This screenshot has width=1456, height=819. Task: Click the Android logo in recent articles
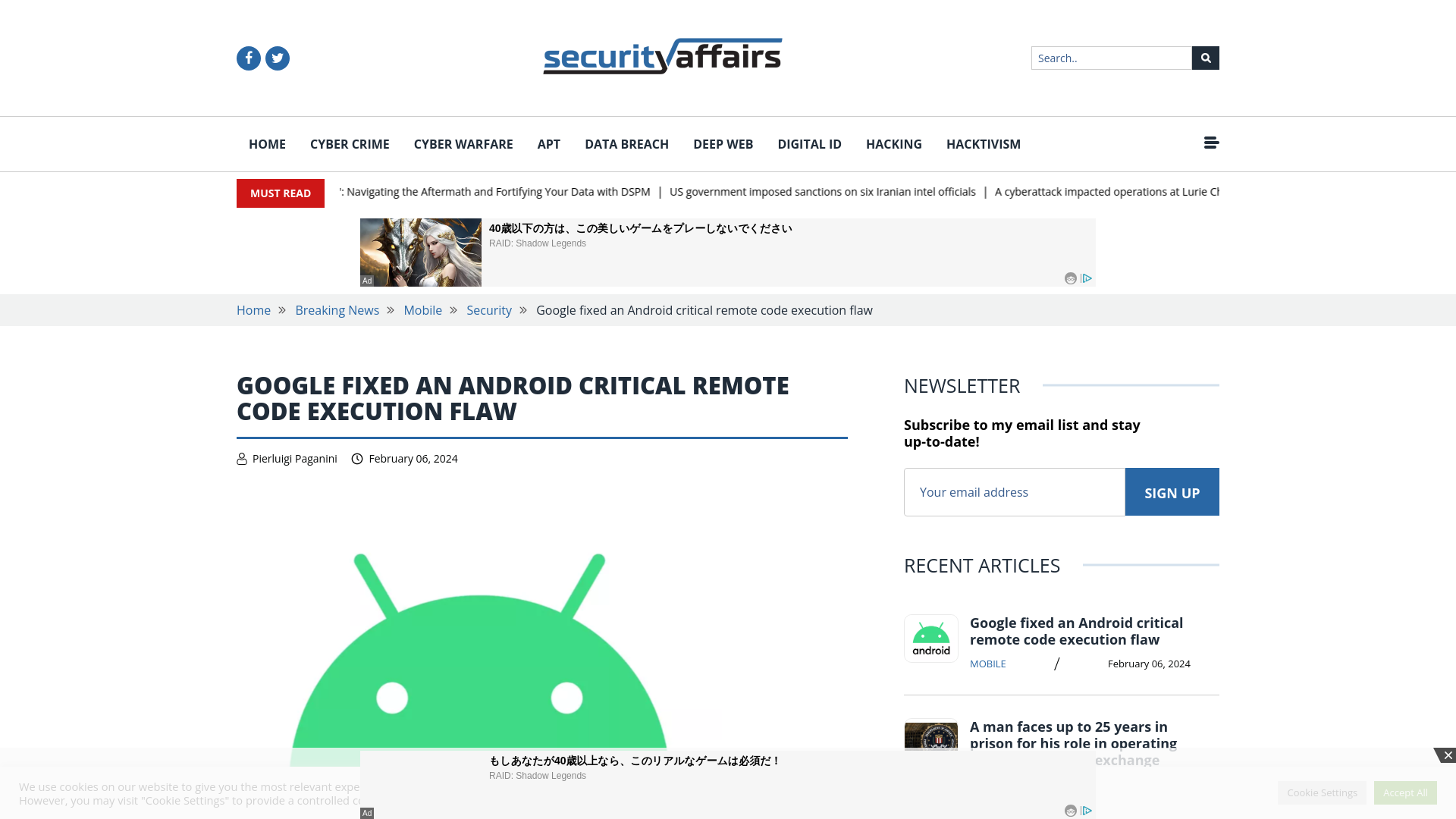tap(931, 638)
